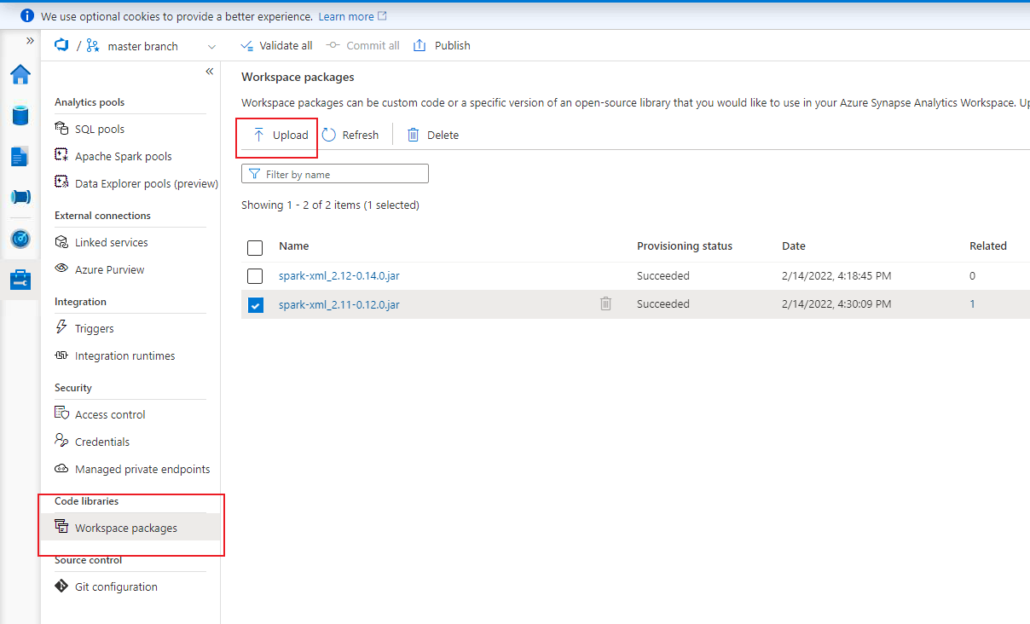The width and height of the screenshot is (1030, 624).
Task: Refresh the workspace packages list
Action: (351, 135)
